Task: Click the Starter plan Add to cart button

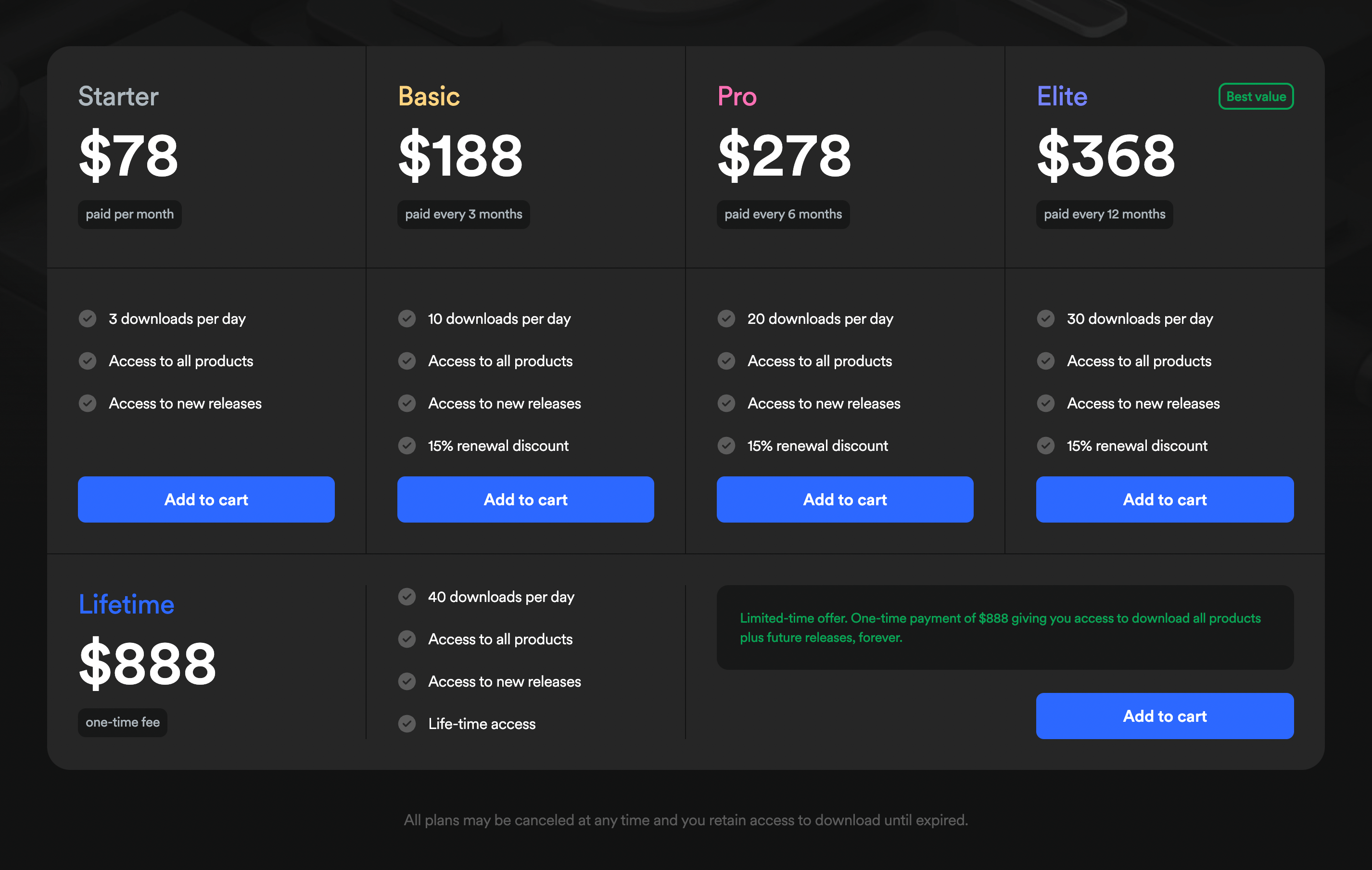Action: (x=206, y=499)
